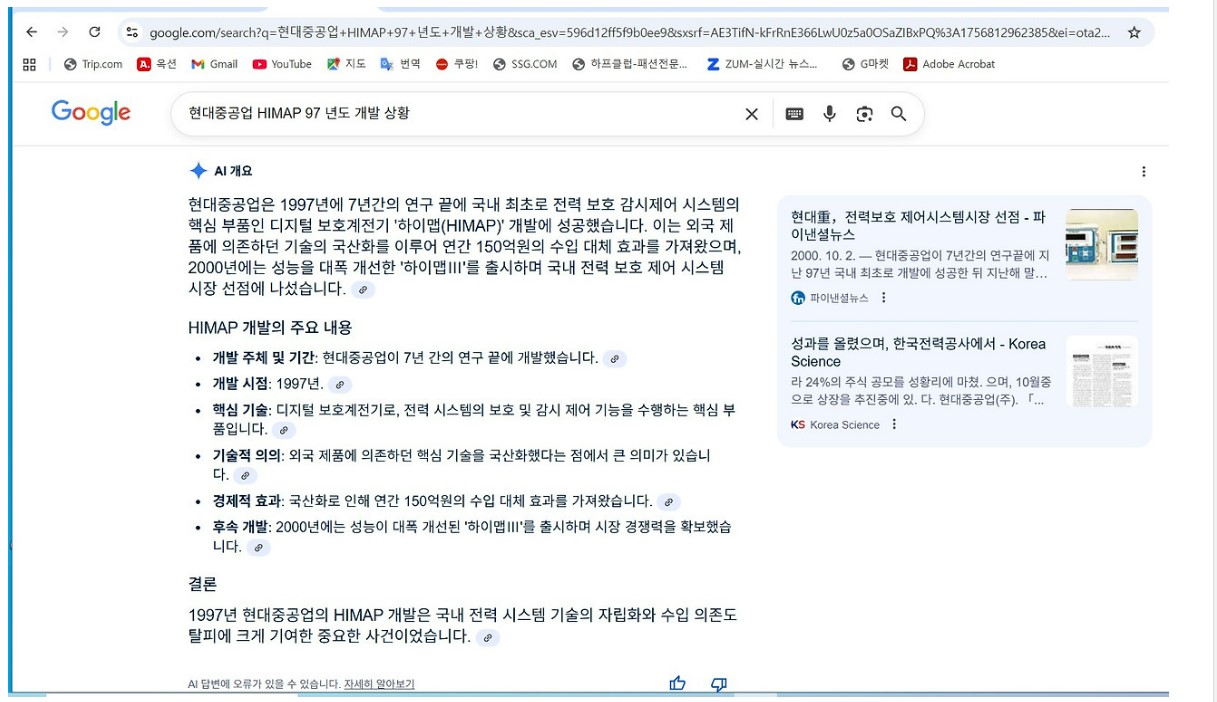The image size is (1217, 702).
Task: Open source link after 개발 주체 및 기간 item
Action: tap(615, 359)
